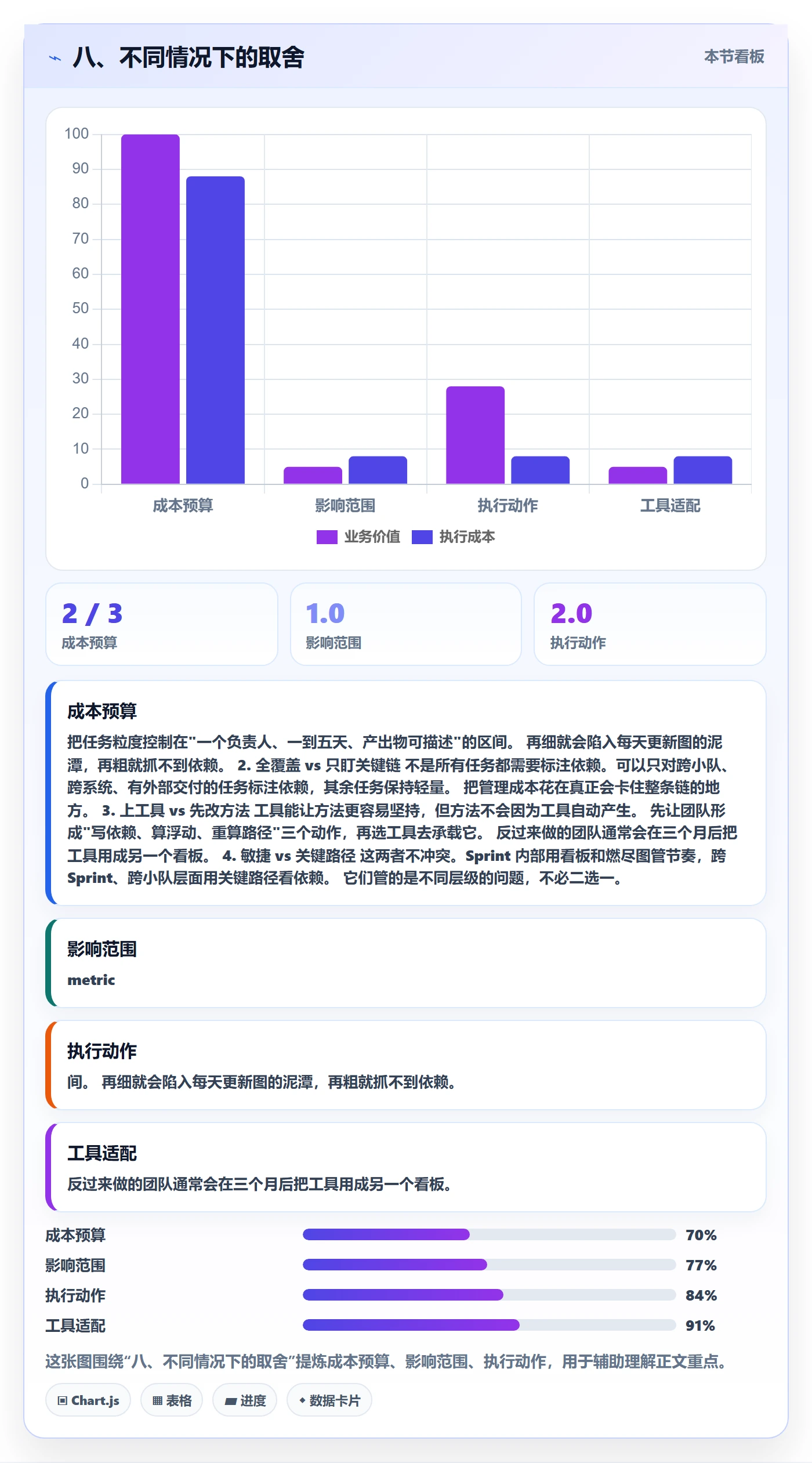Click the grid icon inside the 表格 chip
Viewport: 812px width, 1463px height.
[x=157, y=1401]
